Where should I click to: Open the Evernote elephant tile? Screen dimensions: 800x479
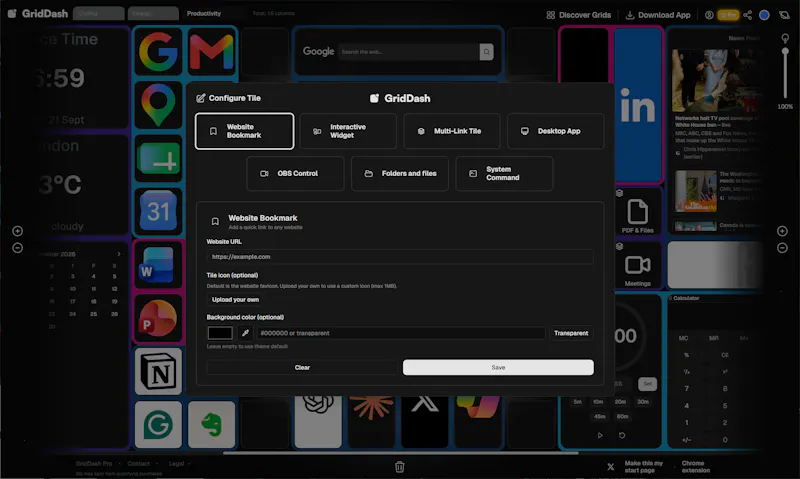coord(211,424)
